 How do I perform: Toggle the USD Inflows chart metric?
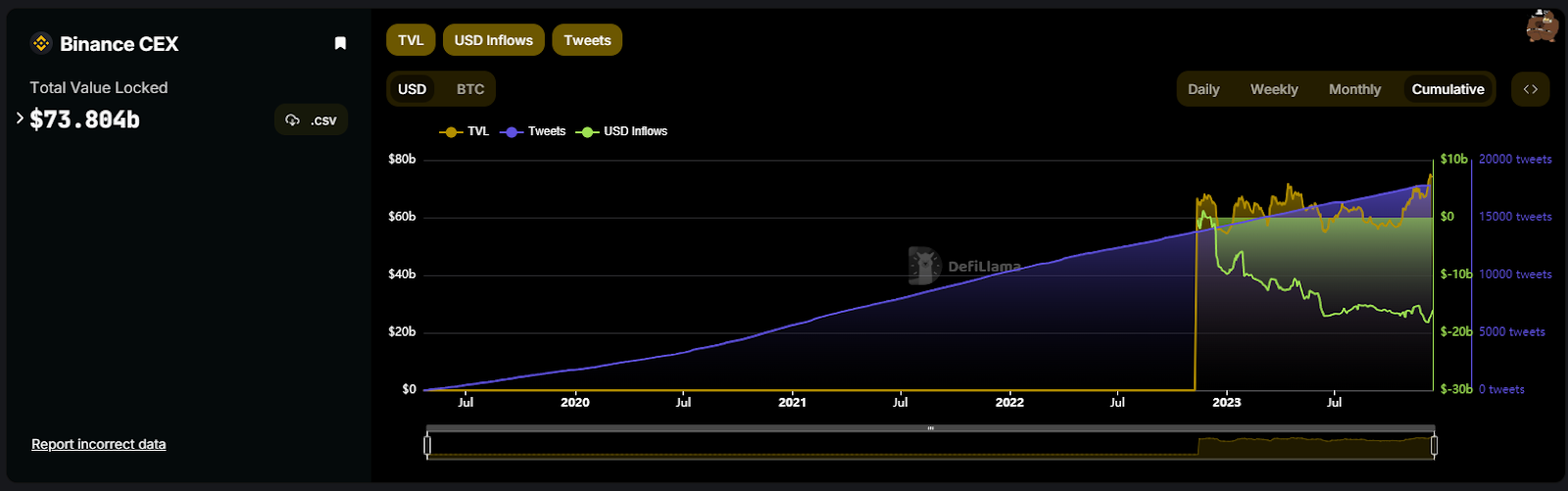493,40
